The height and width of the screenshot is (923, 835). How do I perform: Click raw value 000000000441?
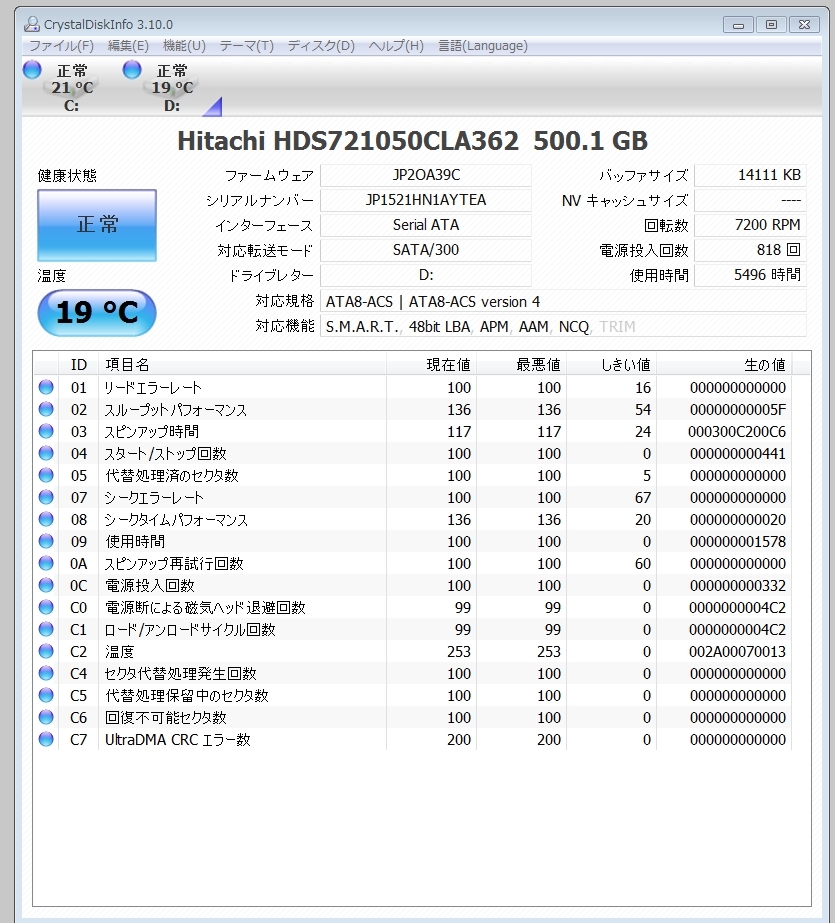click(738, 454)
